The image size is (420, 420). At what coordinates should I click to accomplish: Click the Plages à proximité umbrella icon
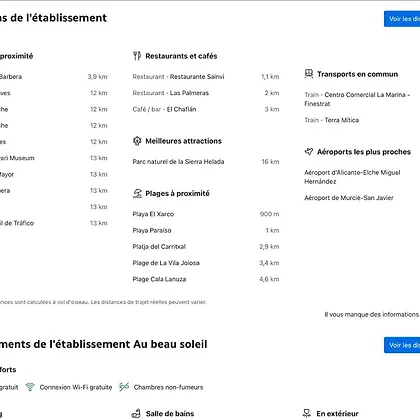point(137,193)
